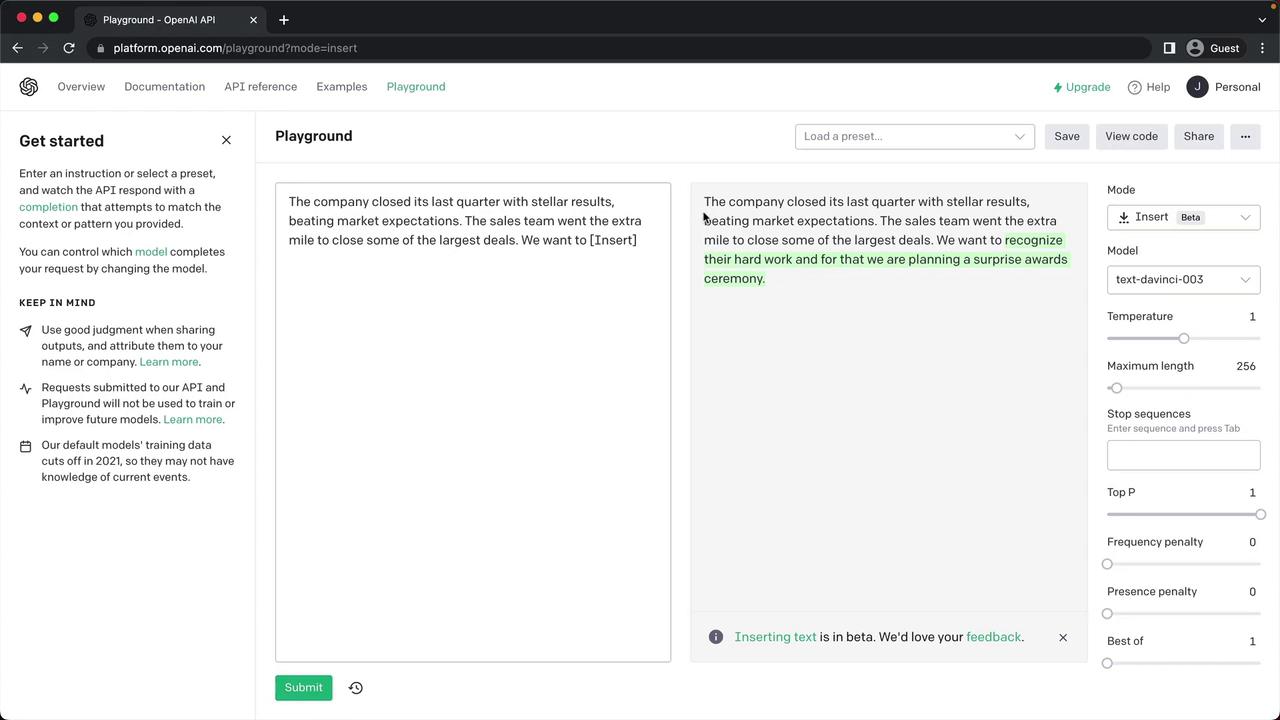The height and width of the screenshot is (720, 1280).
Task: Click the Personal account avatar
Action: pyautogui.click(x=1197, y=87)
